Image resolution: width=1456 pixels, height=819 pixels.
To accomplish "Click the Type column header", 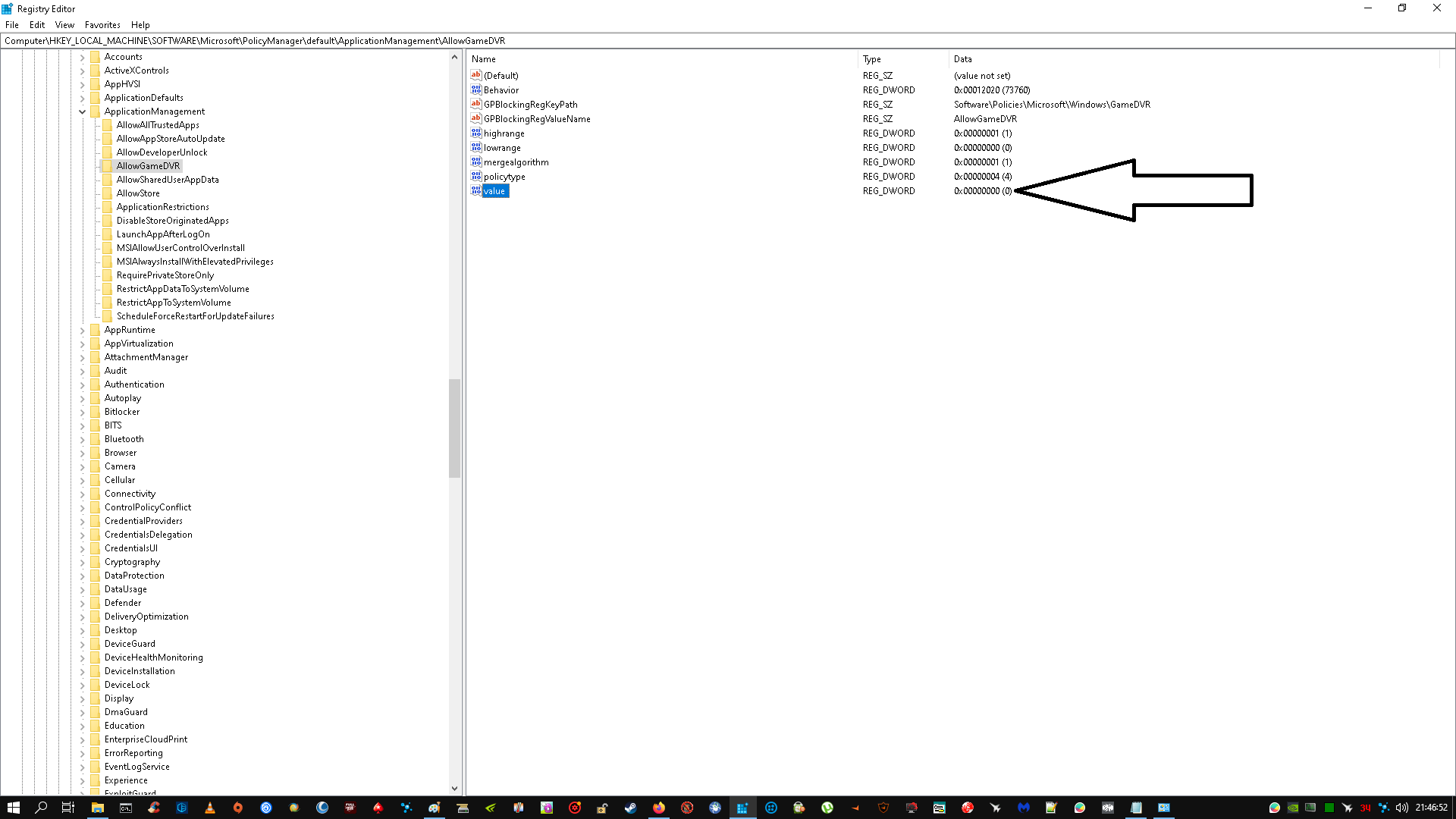I will [872, 59].
